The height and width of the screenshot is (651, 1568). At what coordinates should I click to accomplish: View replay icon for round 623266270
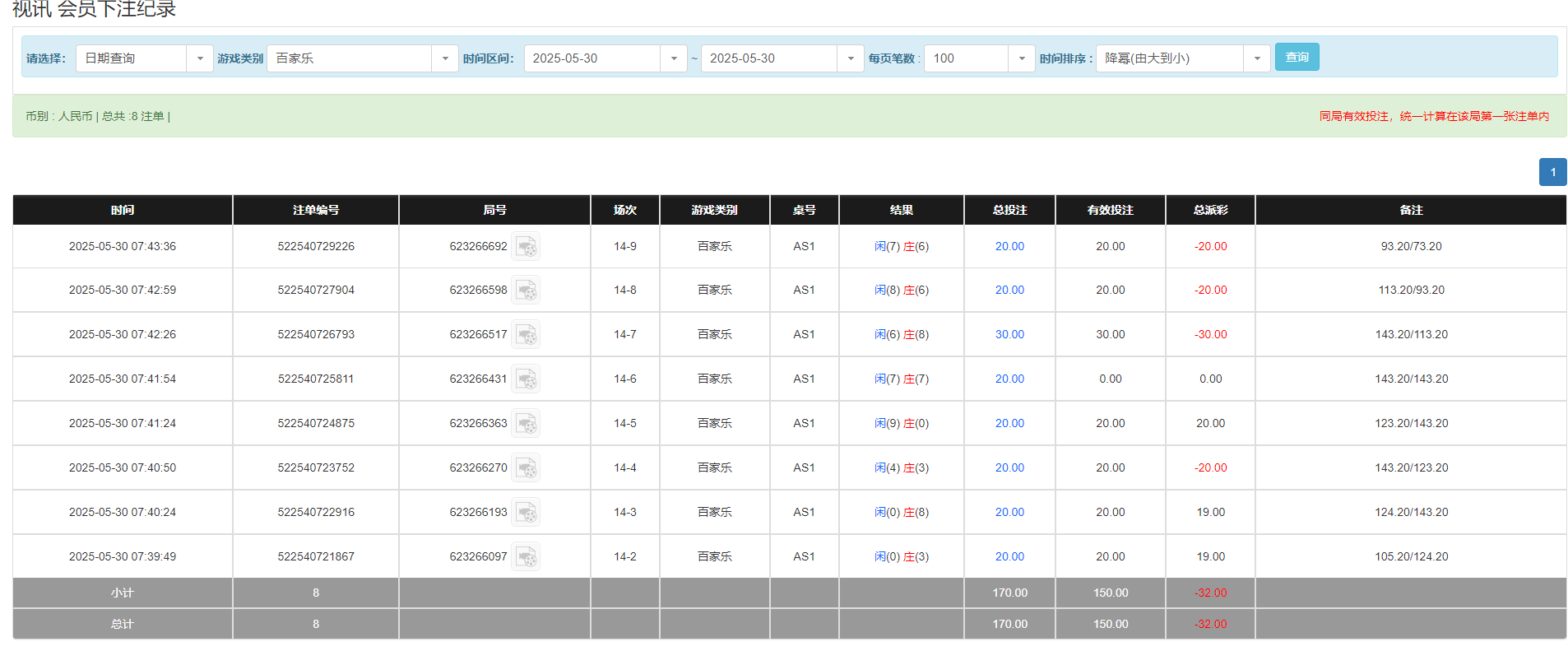click(526, 468)
